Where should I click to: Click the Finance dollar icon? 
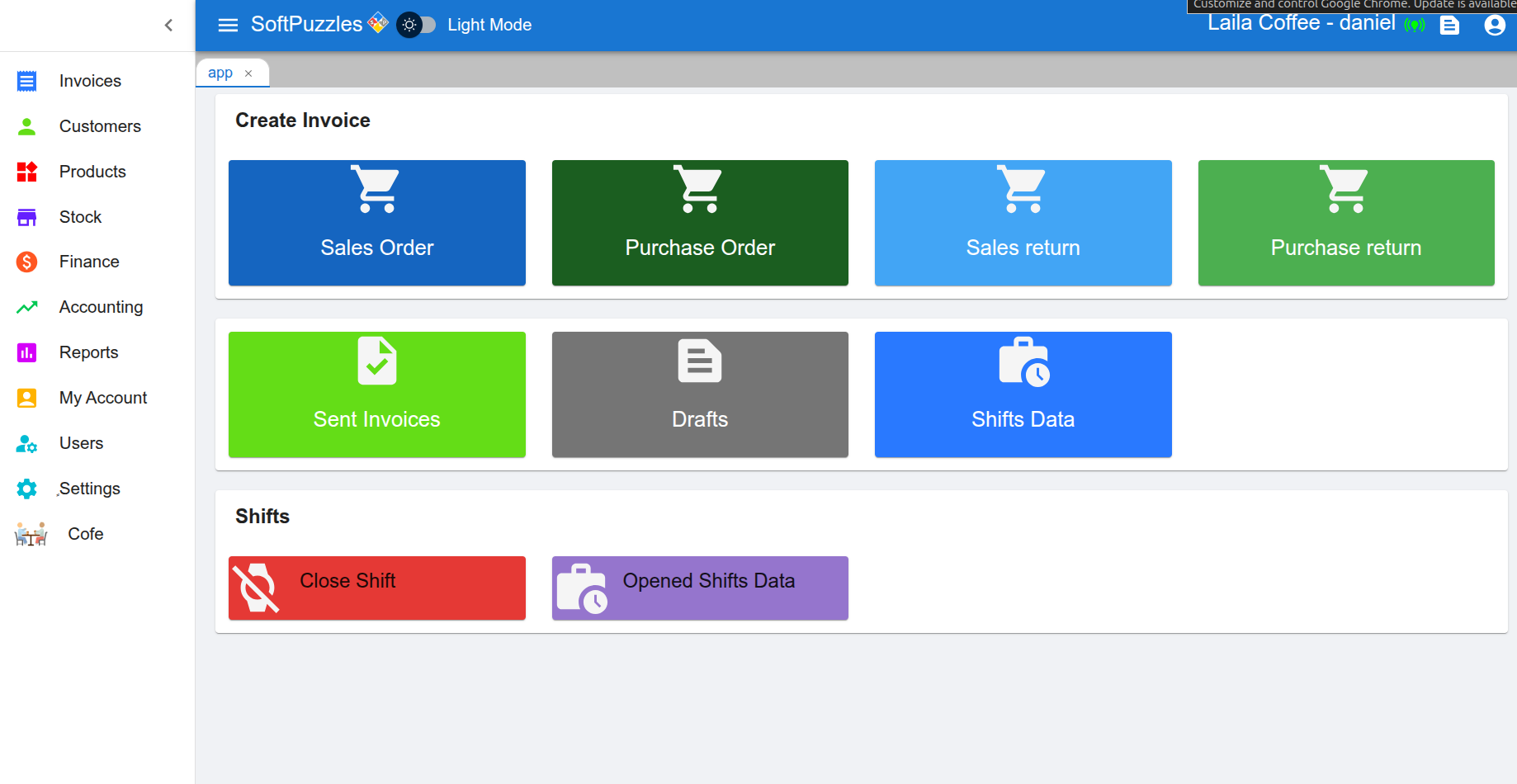click(x=27, y=262)
